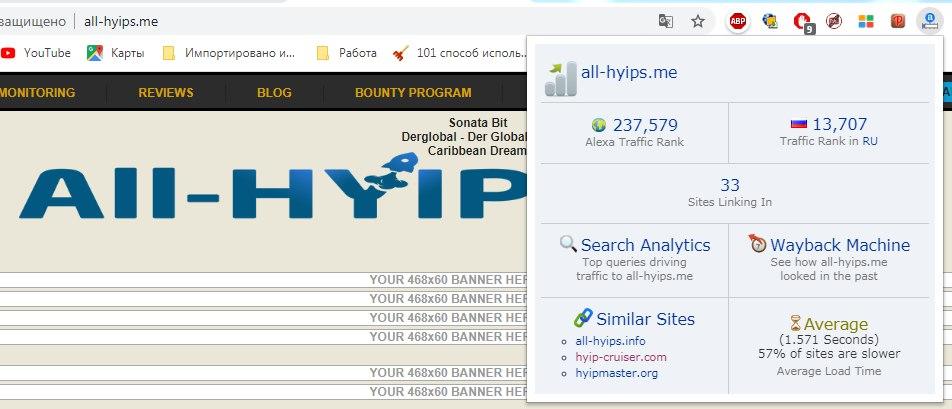Click the All-HYIP site logo
This screenshot has height=409, width=952.
click(x=273, y=188)
